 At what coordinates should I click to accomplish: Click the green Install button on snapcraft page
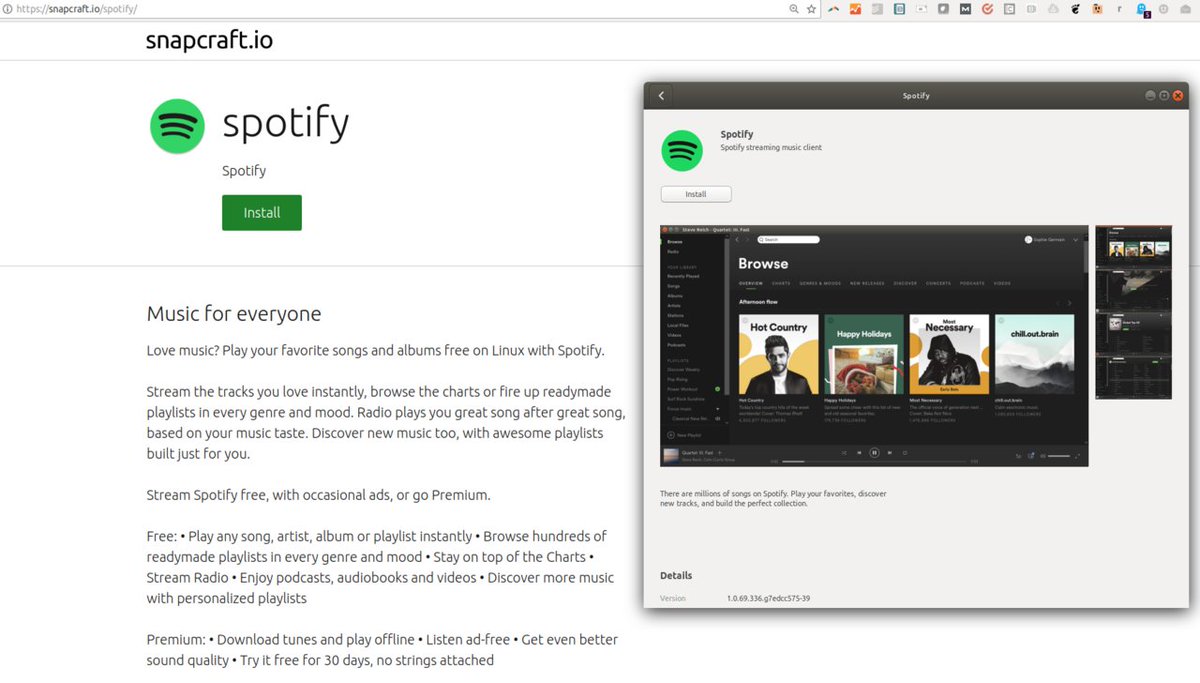coord(262,212)
